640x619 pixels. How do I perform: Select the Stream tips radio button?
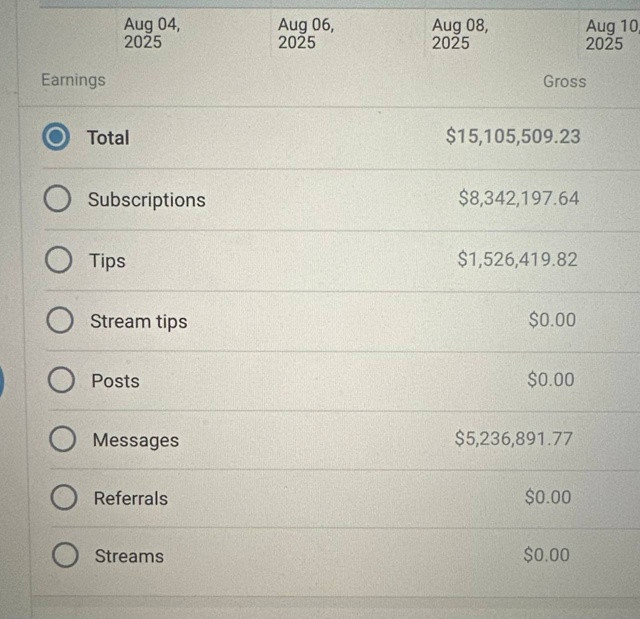pyautogui.click(x=60, y=320)
